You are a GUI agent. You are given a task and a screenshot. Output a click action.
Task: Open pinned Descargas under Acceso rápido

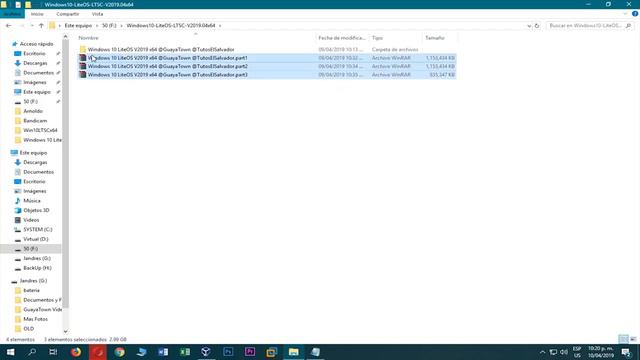pyautogui.click(x=35, y=63)
